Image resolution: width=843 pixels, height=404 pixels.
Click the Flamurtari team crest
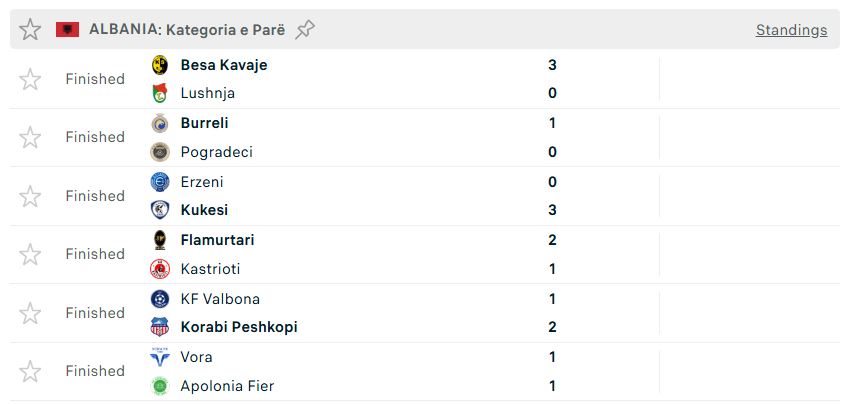coord(160,240)
